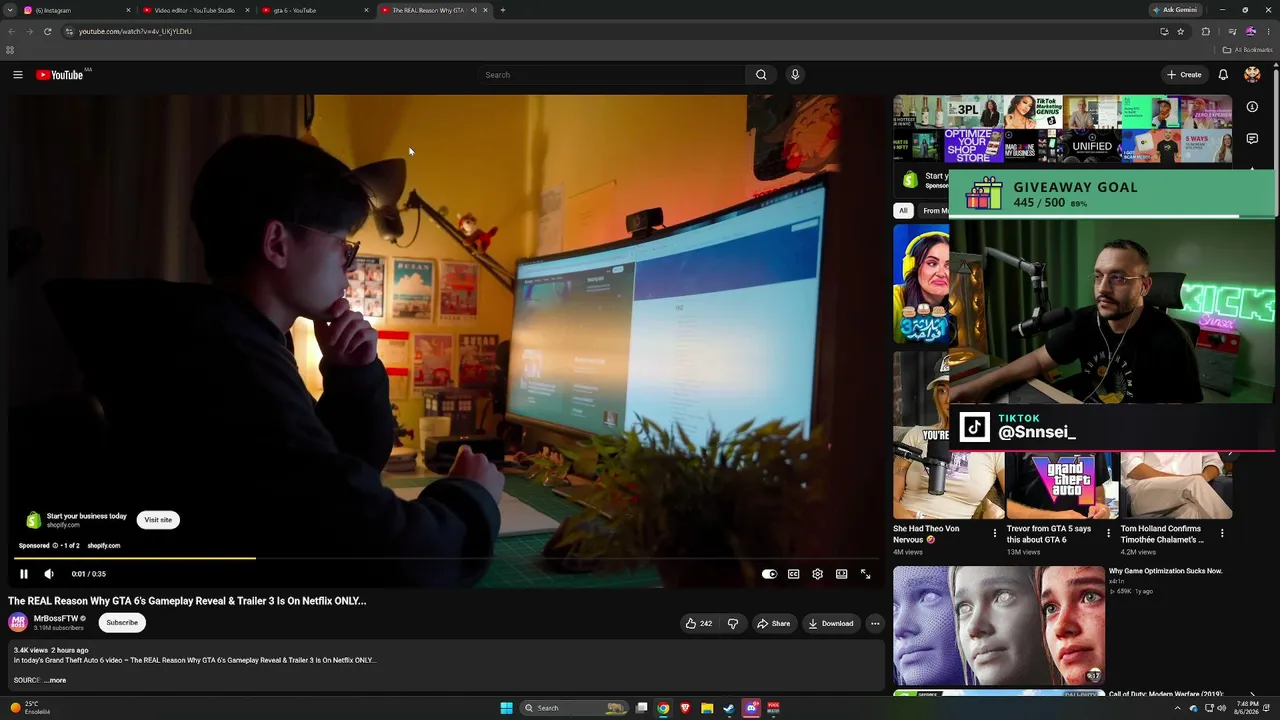Open YouTube notifications bell
The width and height of the screenshot is (1280, 720).
[x=1223, y=75]
